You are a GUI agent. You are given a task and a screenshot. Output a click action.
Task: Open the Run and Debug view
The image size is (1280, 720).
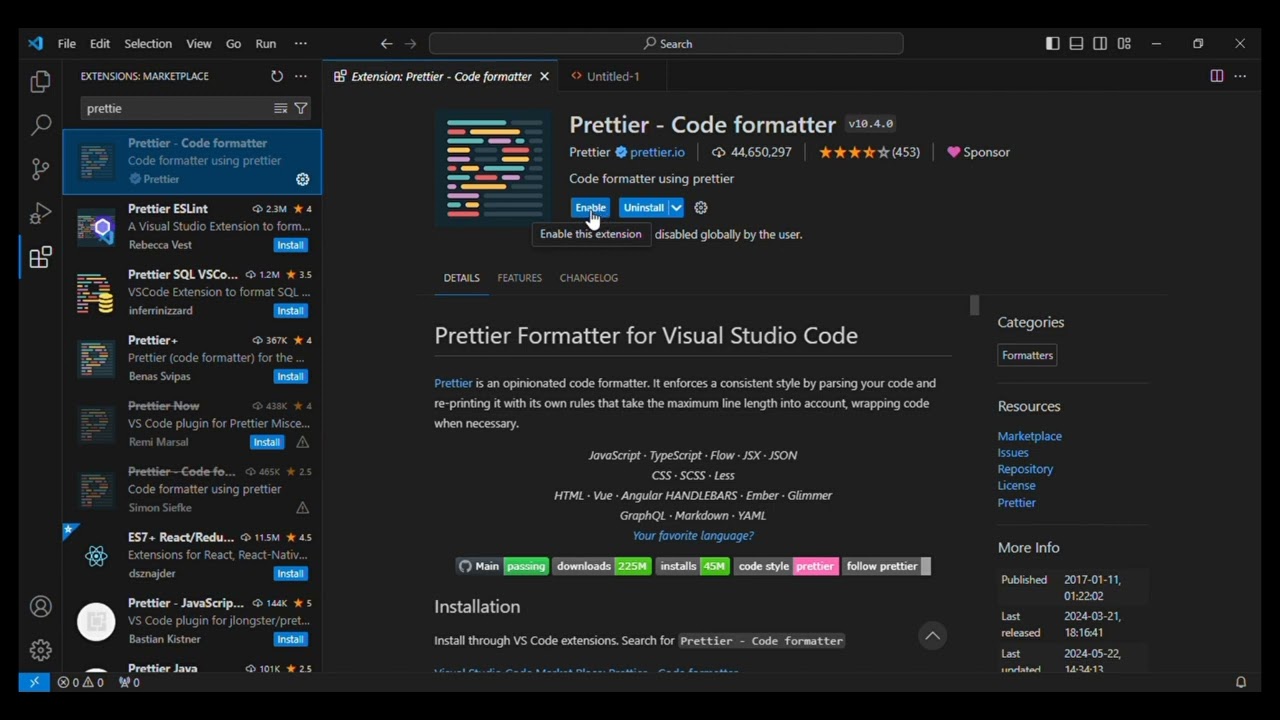tap(40, 213)
